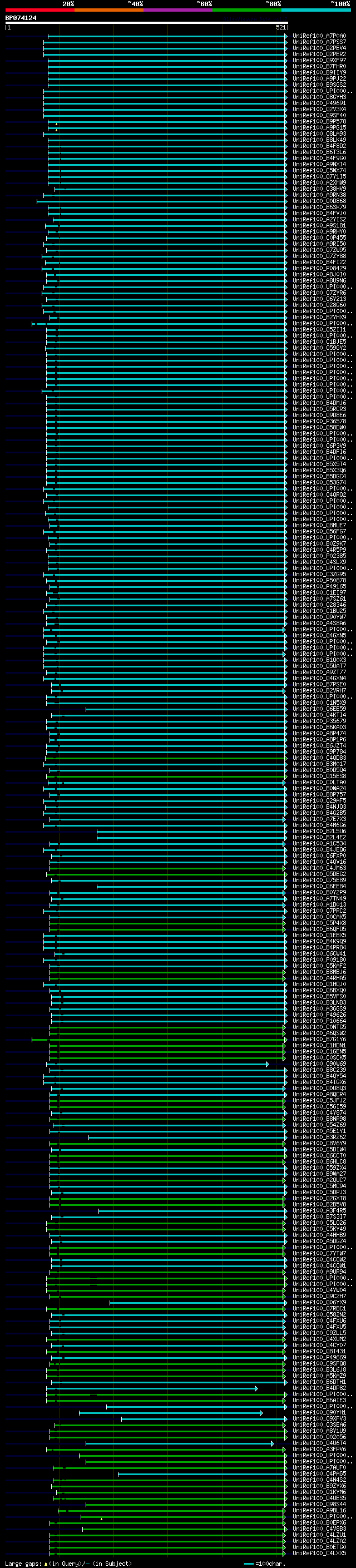Click hit label UniRef100_Q6EE59
Viewport: 356px width, 1568px height.
click(319, 709)
